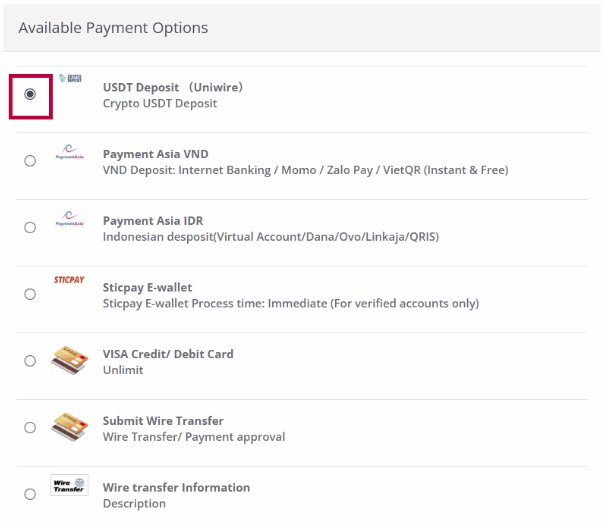The image size is (607, 523).
Task: Click the VISA credit card icon
Action: coord(70,360)
